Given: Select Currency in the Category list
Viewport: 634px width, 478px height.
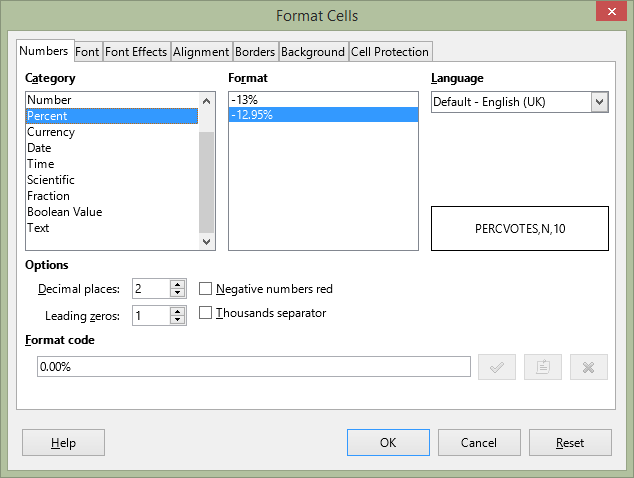Looking at the screenshot, I should (x=51, y=132).
